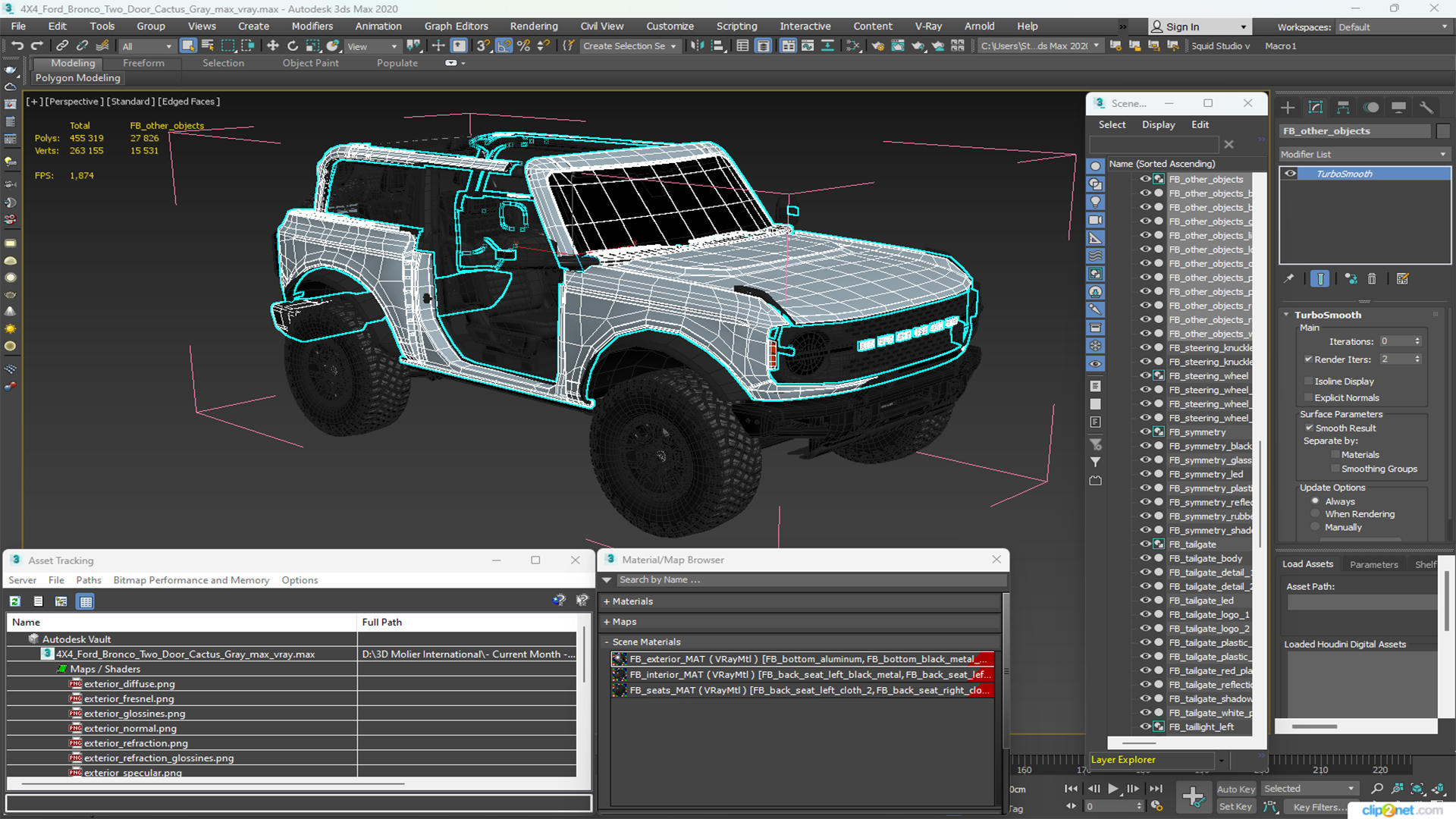
Task: Select FB_interior_MAT material entry
Action: coord(802,675)
